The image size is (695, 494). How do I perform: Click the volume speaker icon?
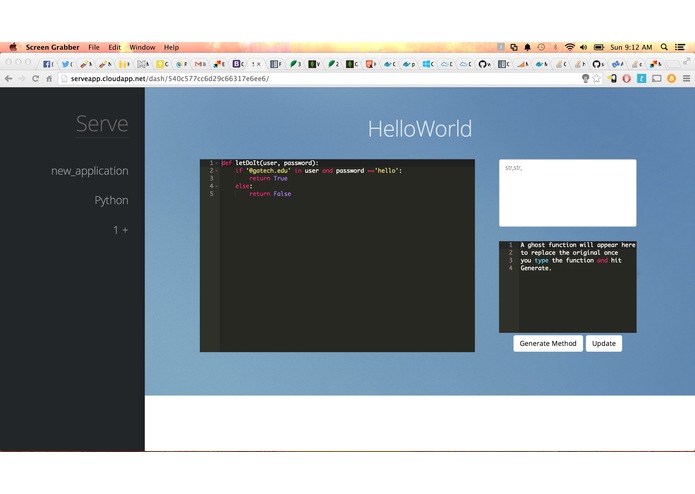[583, 47]
